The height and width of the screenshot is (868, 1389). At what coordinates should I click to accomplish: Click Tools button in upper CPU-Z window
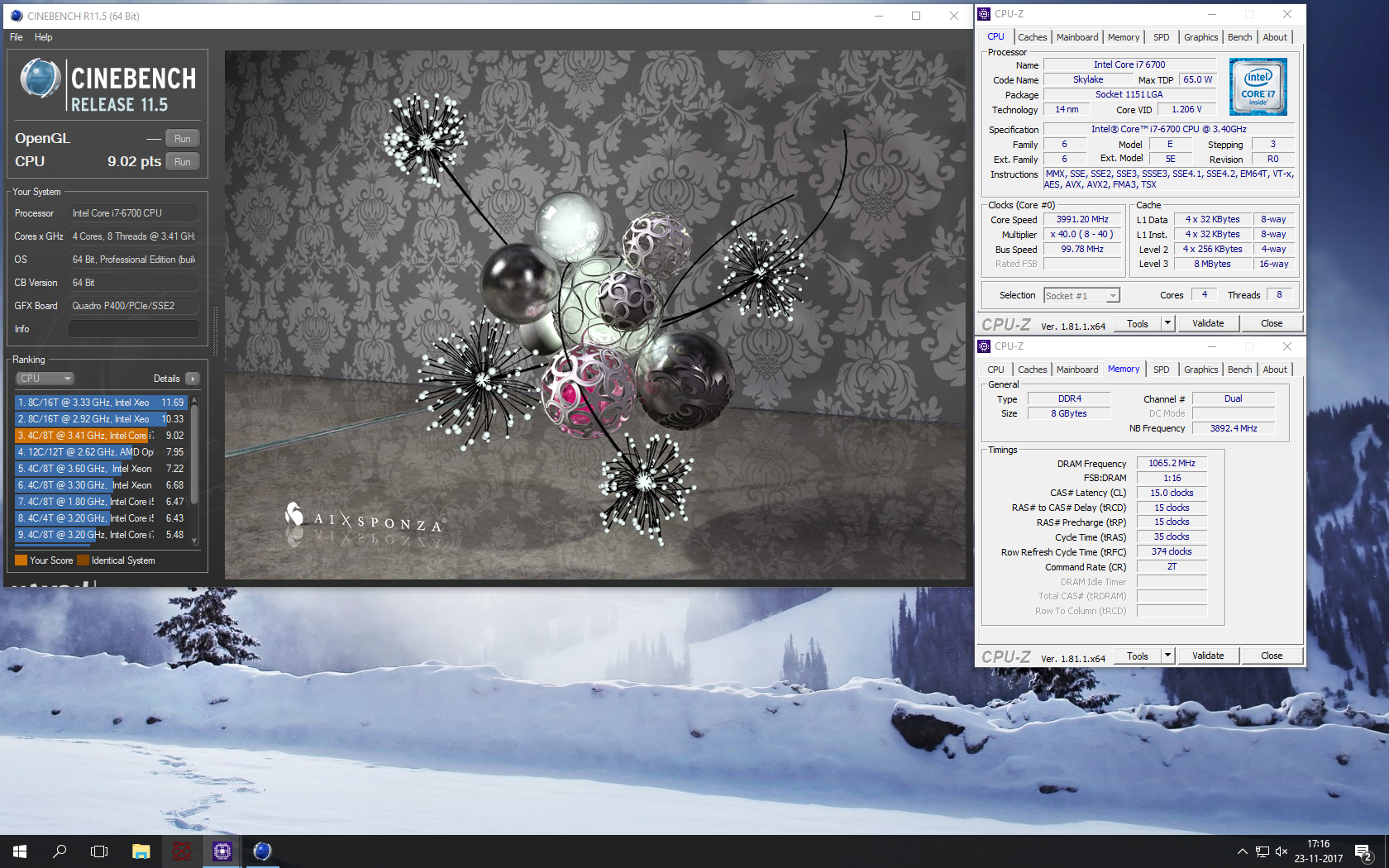pyautogui.click(x=1138, y=324)
